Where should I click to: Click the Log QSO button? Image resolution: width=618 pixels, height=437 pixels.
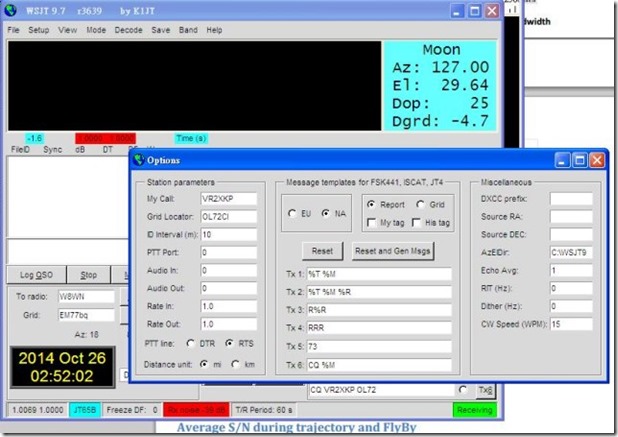pos(36,275)
